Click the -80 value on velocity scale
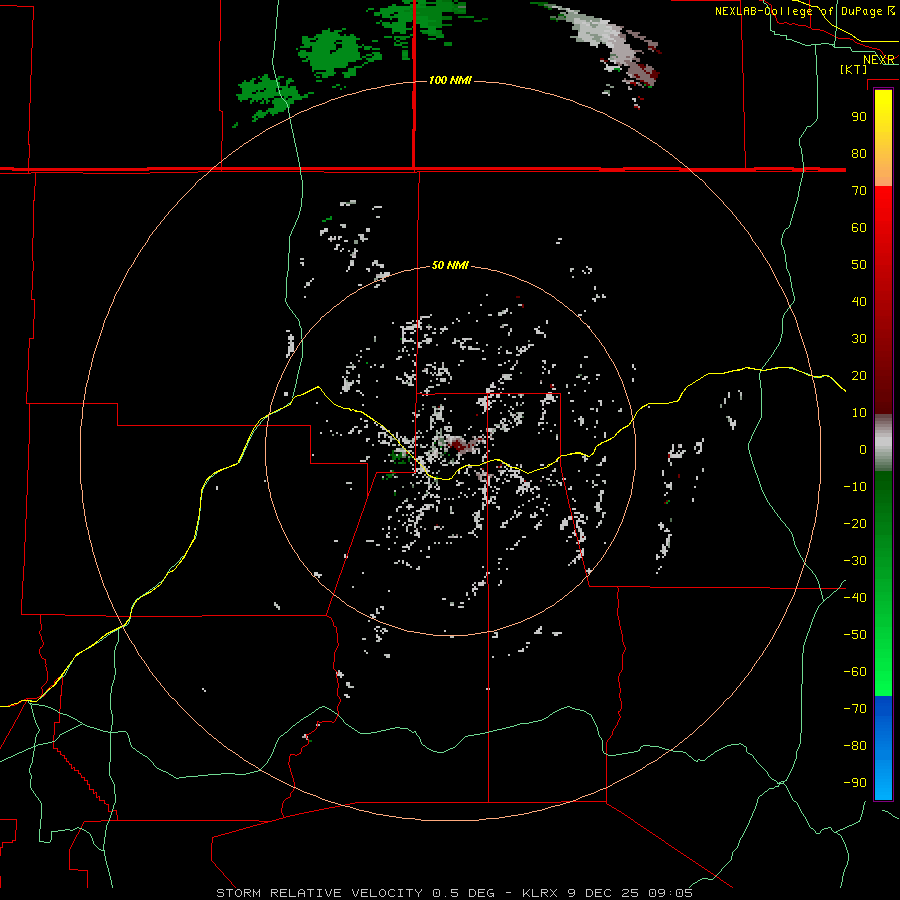Screen dimensions: 900x900 click(855, 746)
